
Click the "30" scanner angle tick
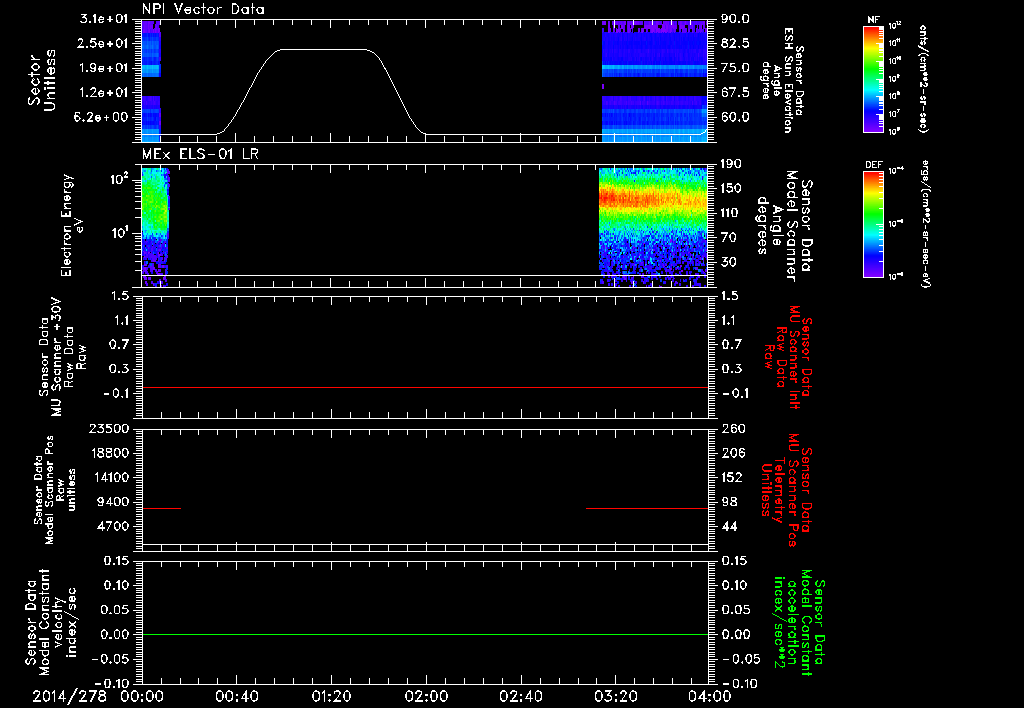(728, 263)
